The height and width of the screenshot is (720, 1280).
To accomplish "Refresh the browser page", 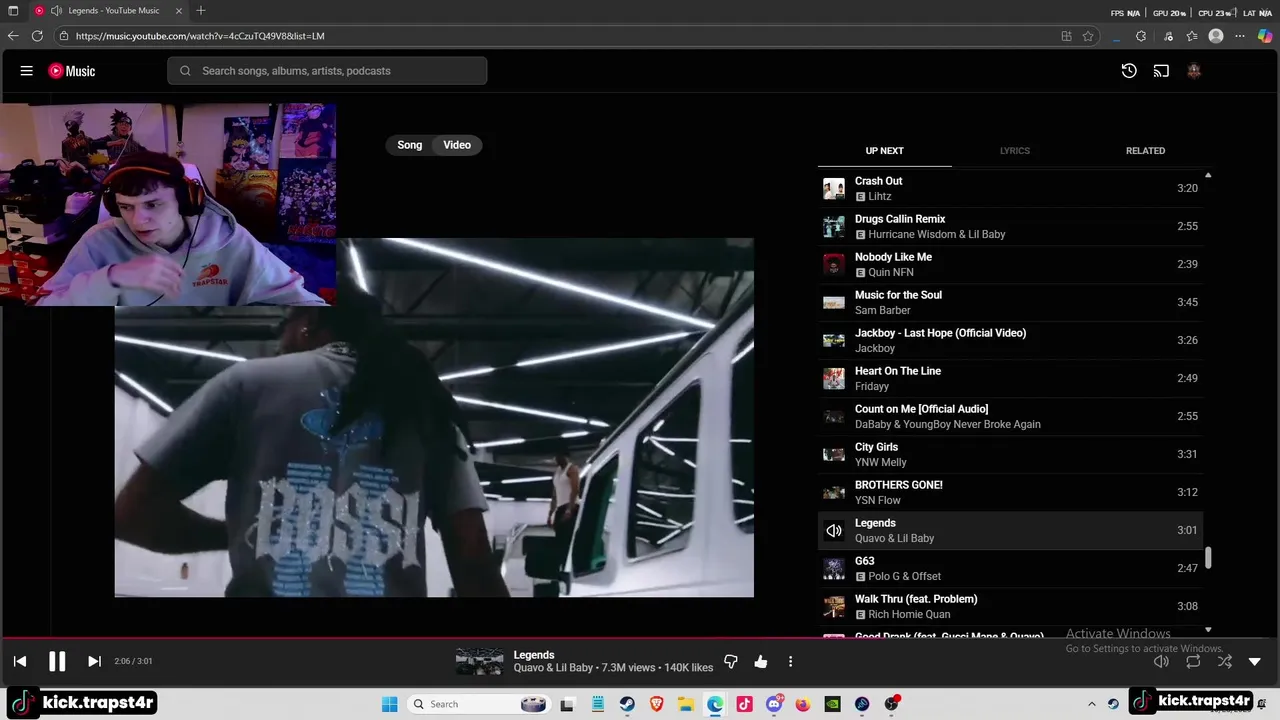I will tap(37, 36).
